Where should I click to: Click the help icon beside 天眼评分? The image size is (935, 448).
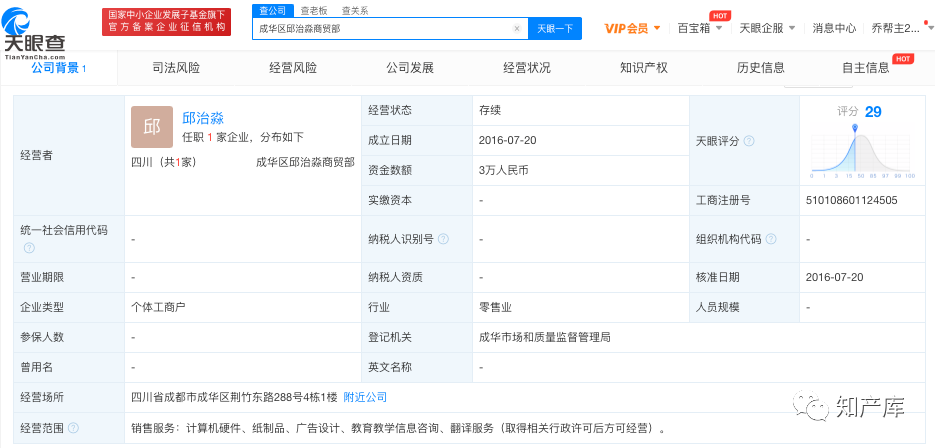(x=749, y=142)
